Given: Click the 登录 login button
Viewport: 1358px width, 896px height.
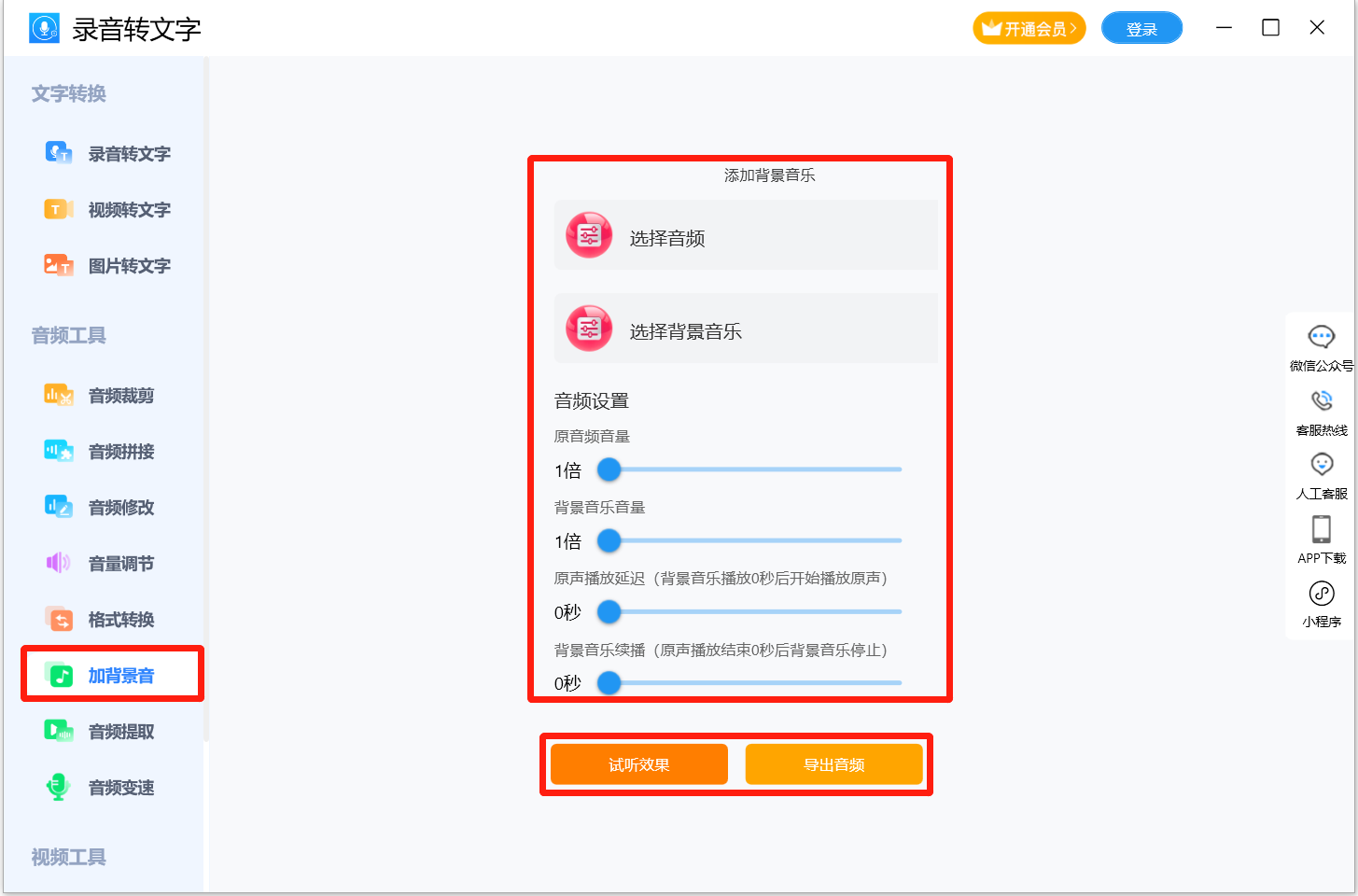Looking at the screenshot, I should pyautogui.click(x=1141, y=28).
